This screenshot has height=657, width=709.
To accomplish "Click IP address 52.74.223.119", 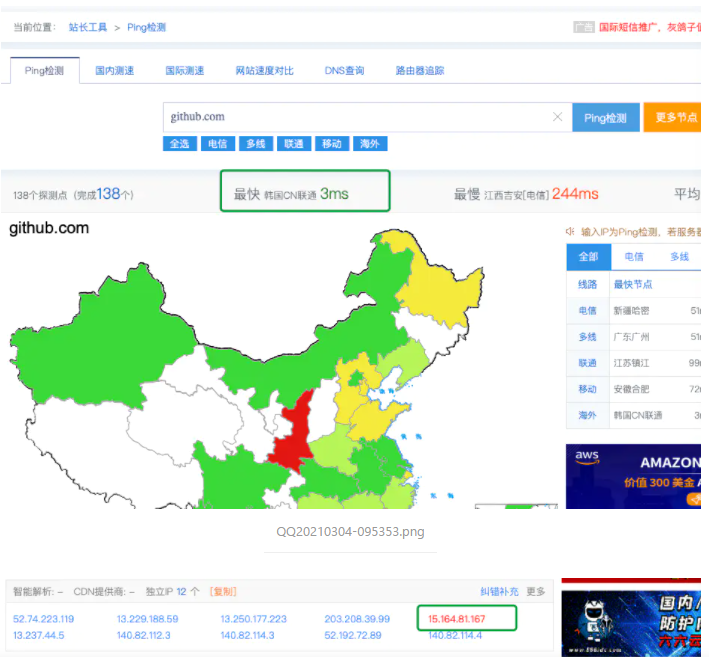I will [43, 619].
